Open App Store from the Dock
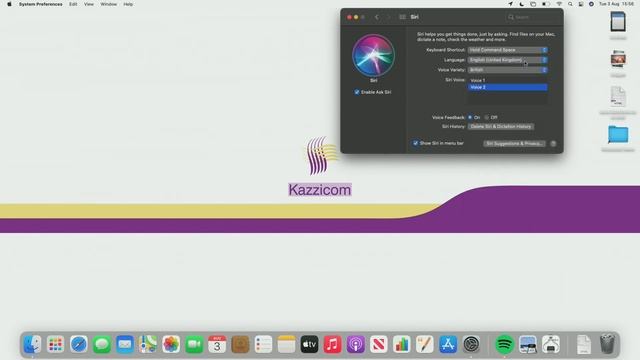The height and width of the screenshot is (360, 640). pos(448,344)
